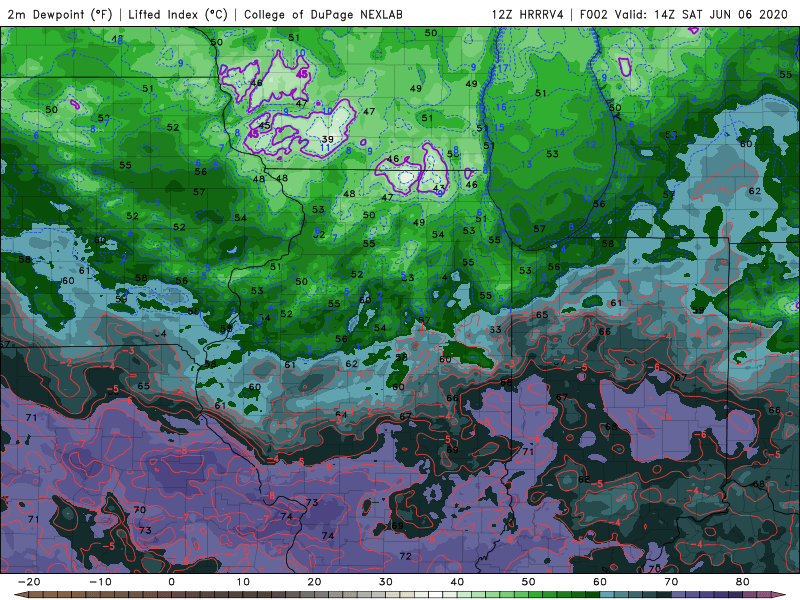800x600 pixels.
Task: Click the "F002 Valid: 14Z SAT JUN 06 2020" text
Action: click(x=684, y=14)
